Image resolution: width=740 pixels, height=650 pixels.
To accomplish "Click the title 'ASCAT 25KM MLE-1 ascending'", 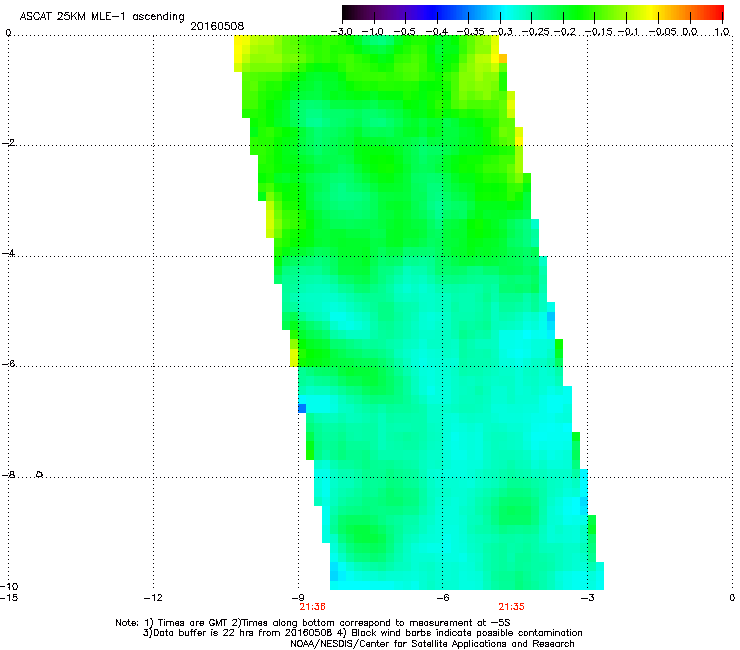I will [102, 17].
